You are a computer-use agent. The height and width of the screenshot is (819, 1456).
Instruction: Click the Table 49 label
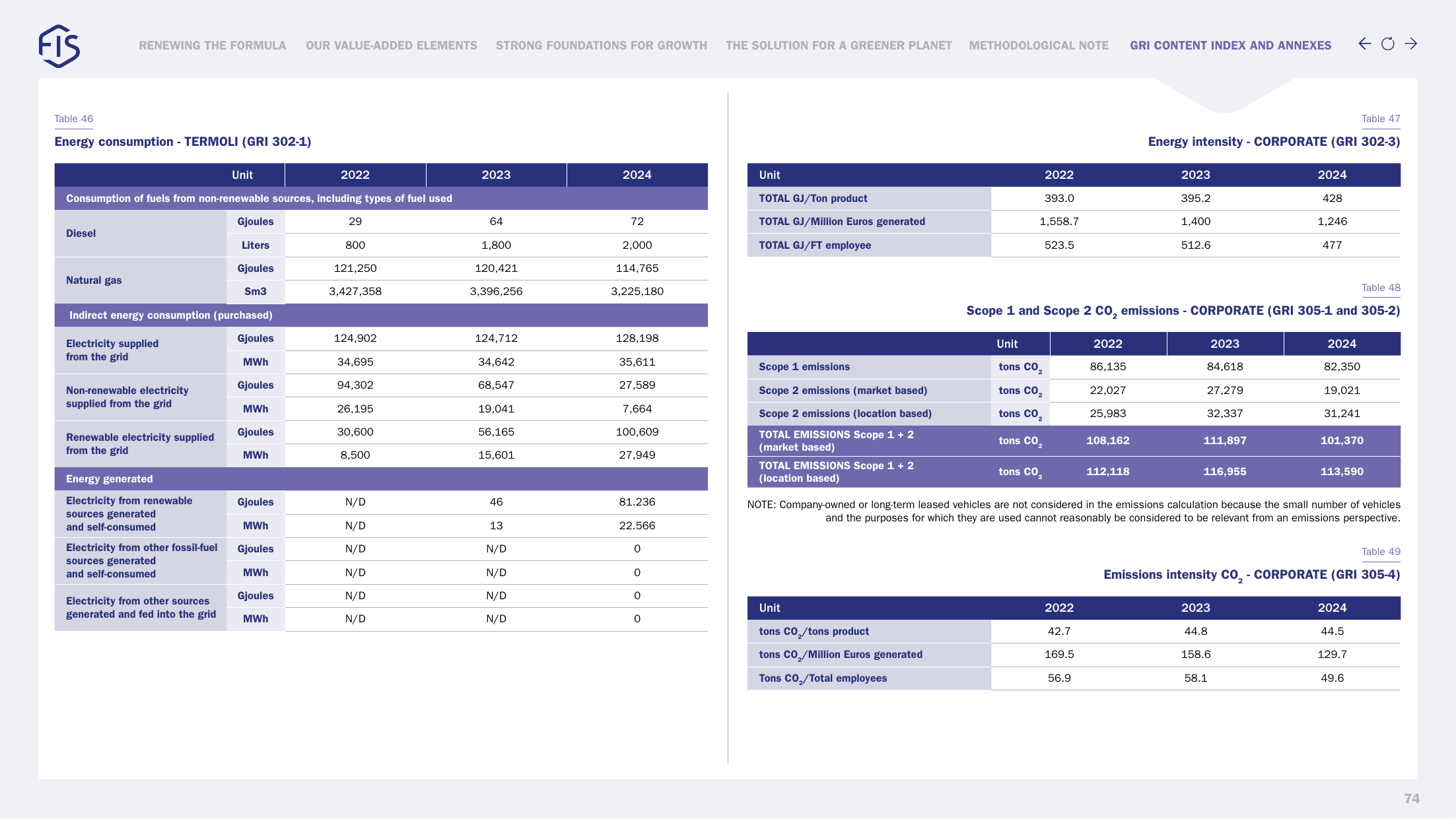point(1381,552)
